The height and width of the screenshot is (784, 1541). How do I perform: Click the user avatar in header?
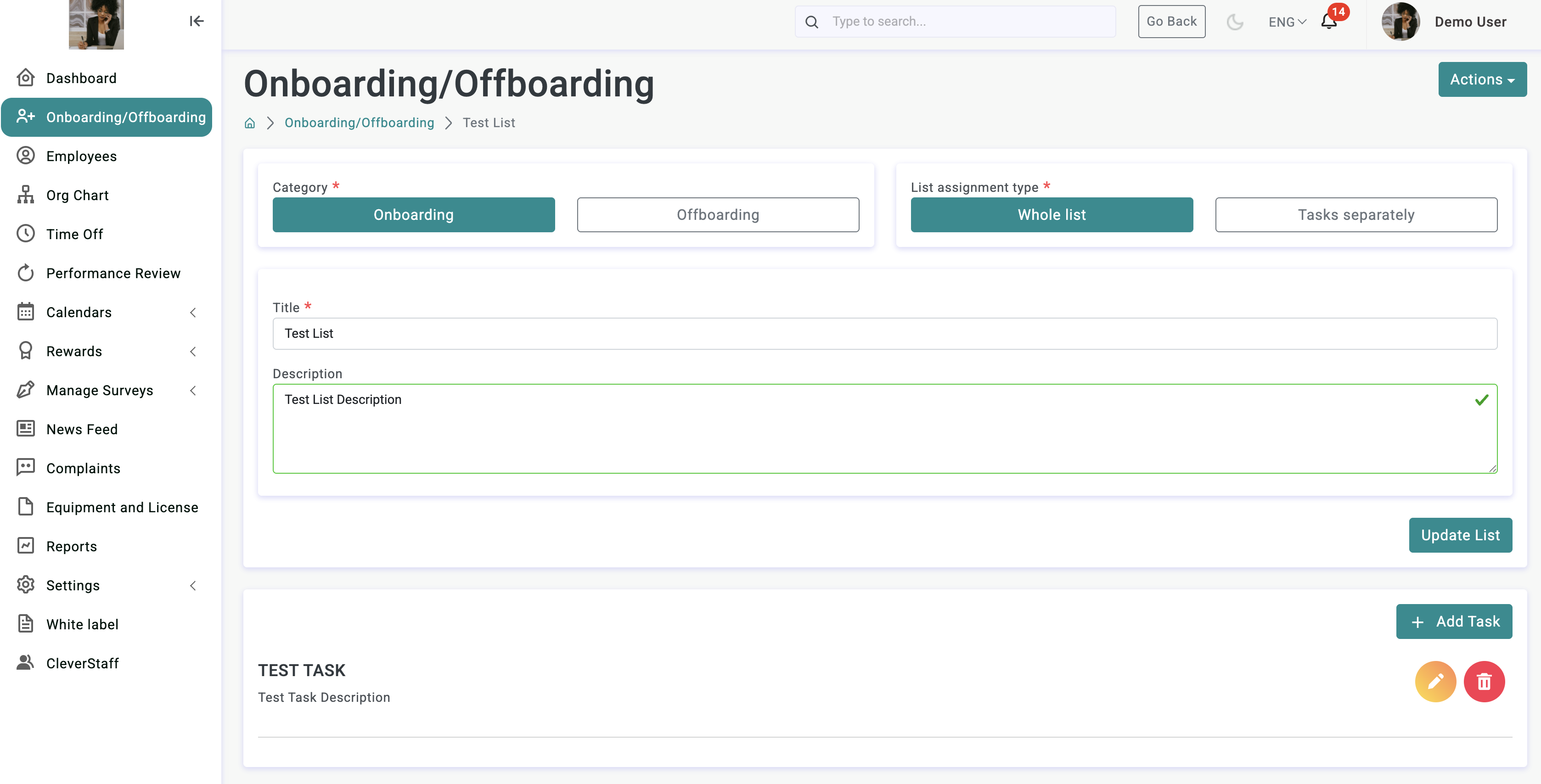[x=1400, y=22]
